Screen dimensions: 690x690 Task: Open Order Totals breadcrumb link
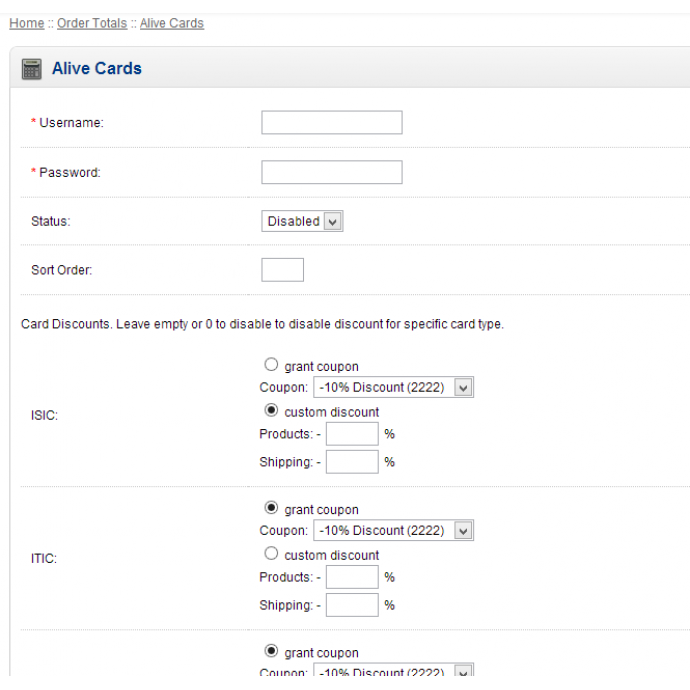(92, 23)
